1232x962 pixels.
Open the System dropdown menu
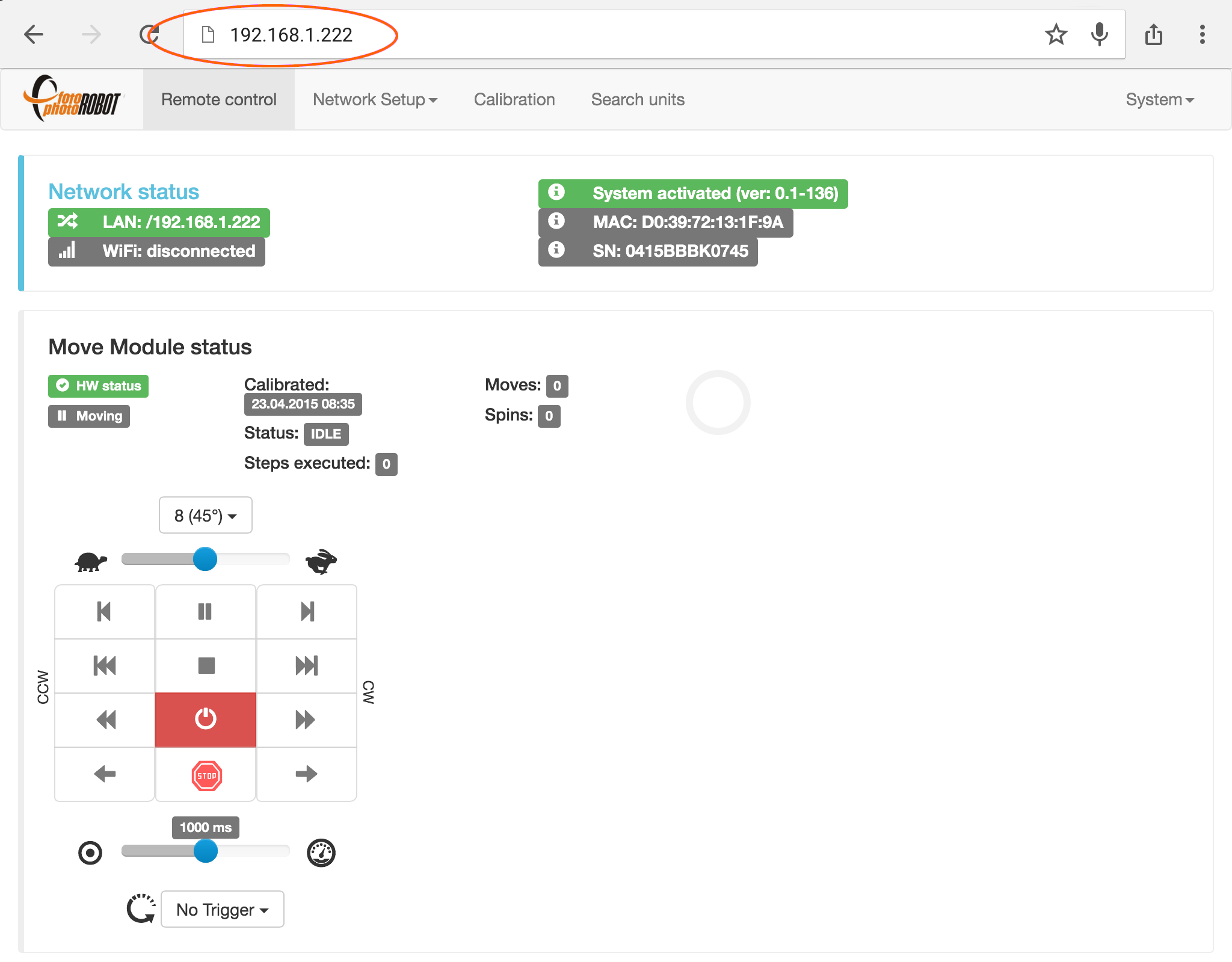[x=1160, y=99]
